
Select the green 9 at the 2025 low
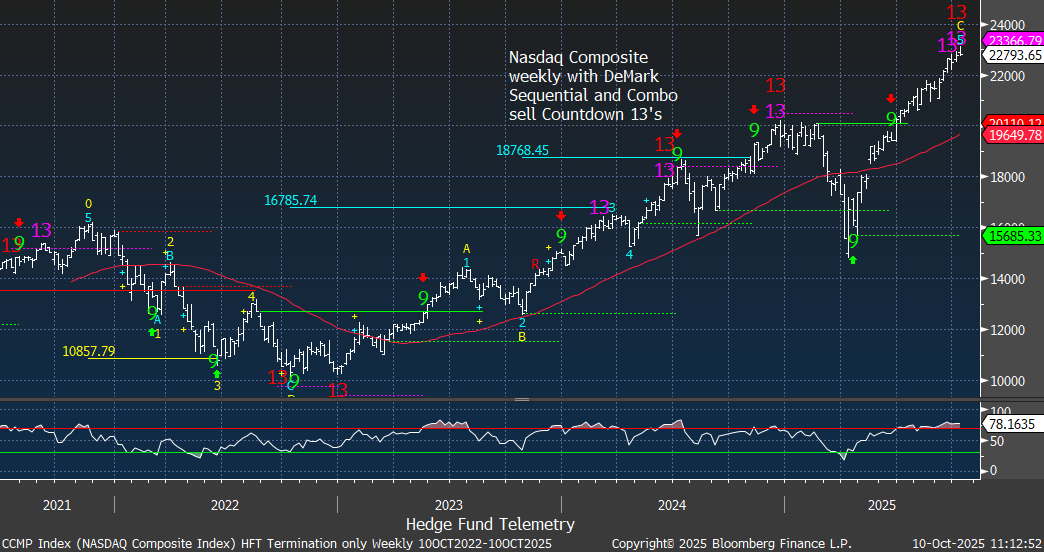click(853, 241)
